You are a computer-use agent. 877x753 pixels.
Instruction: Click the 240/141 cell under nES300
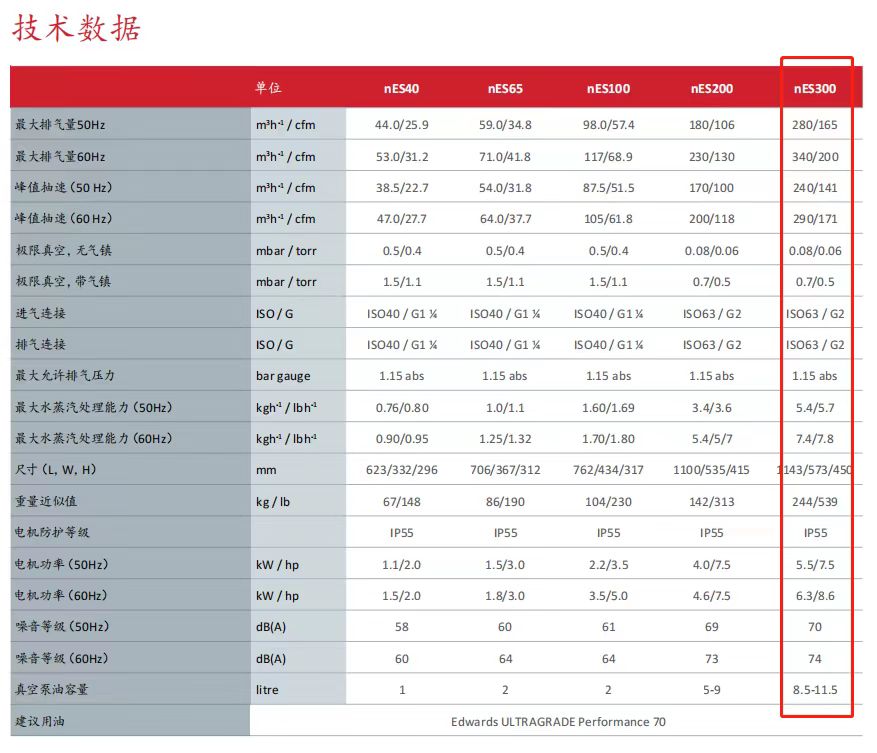[x=815, y=188]
